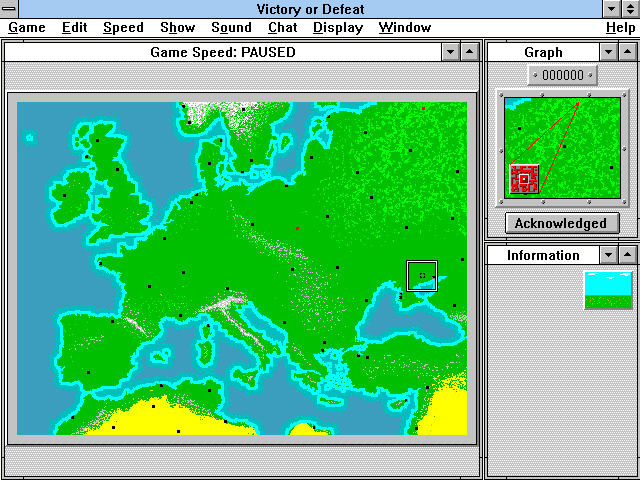The height and width of the screenshot is (480, 640).
Task: Open the Sound menu
Action: click(231, 28)
